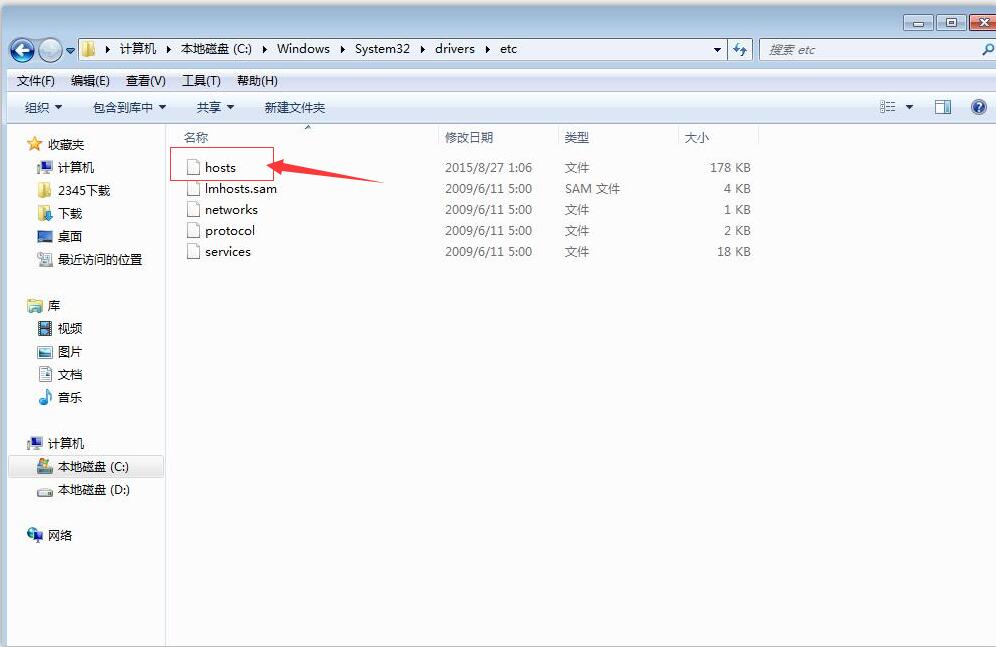The width and height of the screenshot is (996, 647).
Task: Click the 新建文件夹 button
Action: click(x=295, y=107)
